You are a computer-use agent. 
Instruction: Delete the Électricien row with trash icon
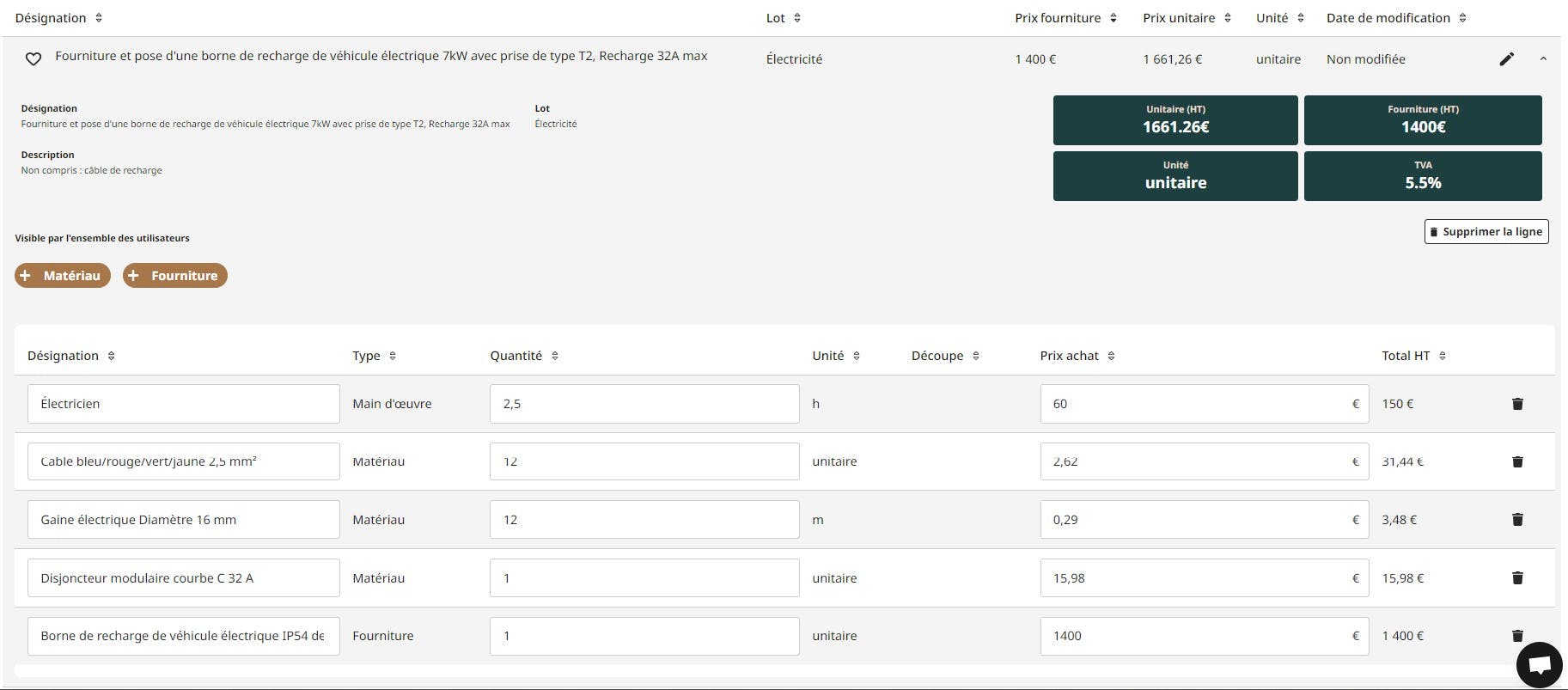[x=1516, y=404]
